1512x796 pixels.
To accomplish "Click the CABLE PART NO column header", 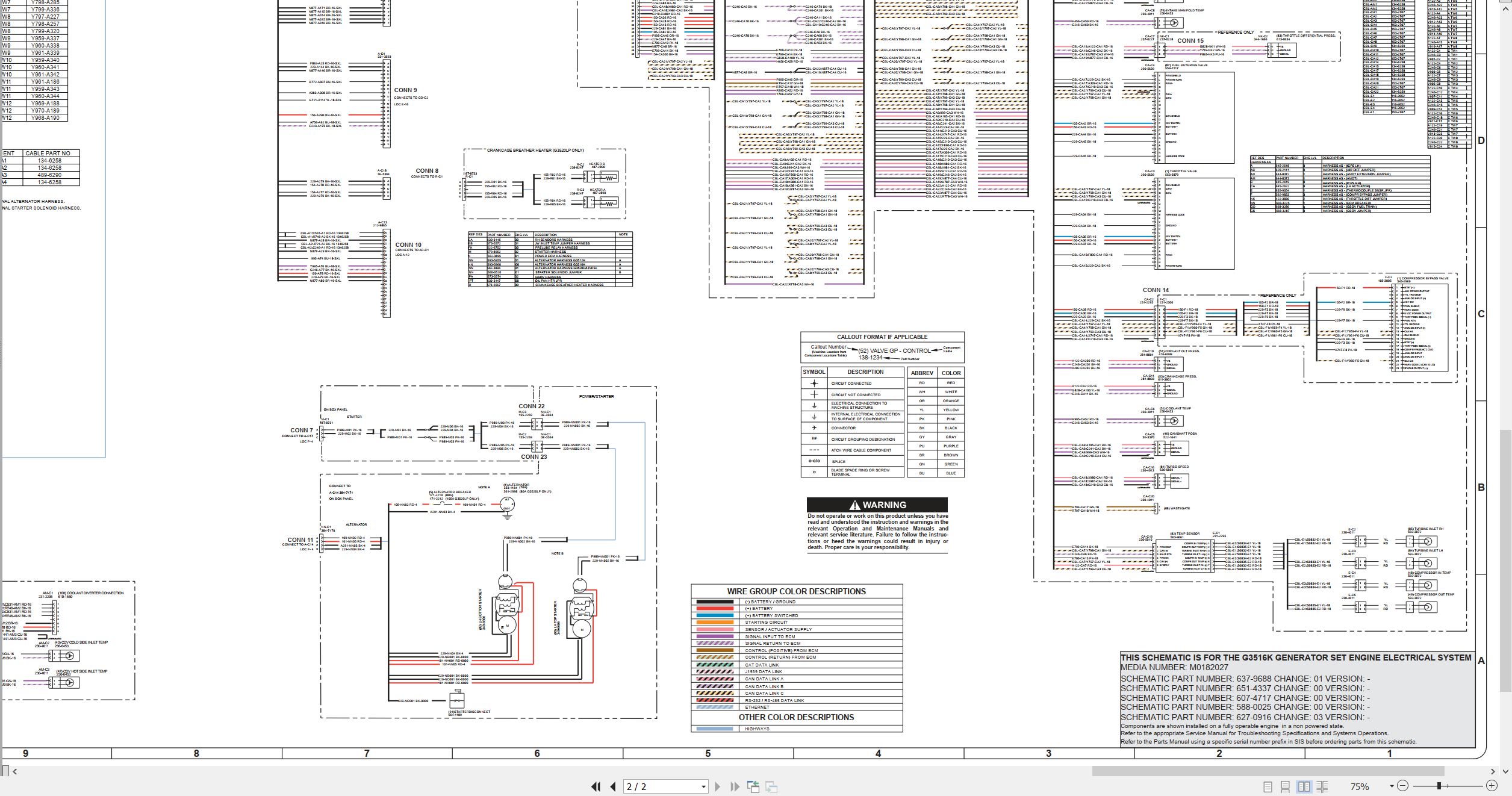I will coord(48,154).
